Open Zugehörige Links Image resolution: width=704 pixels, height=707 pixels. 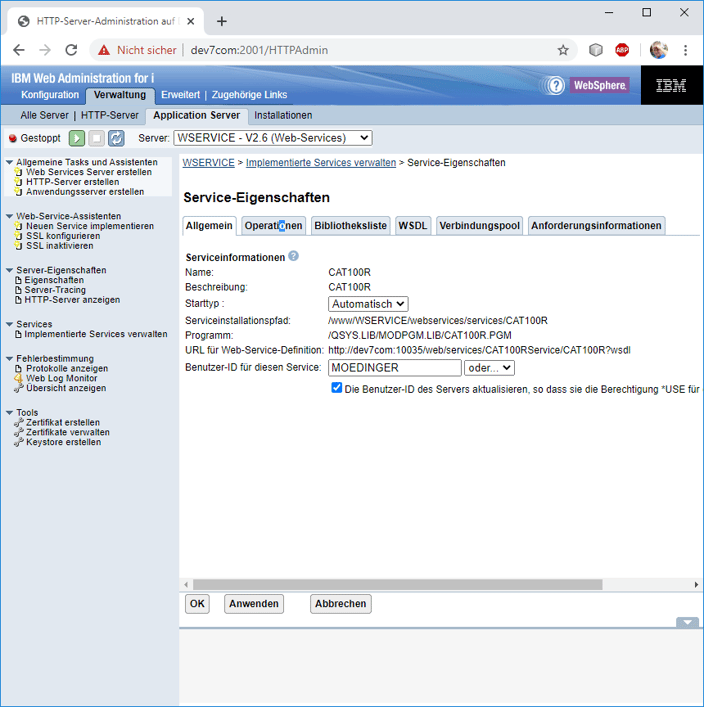[249, 95]
